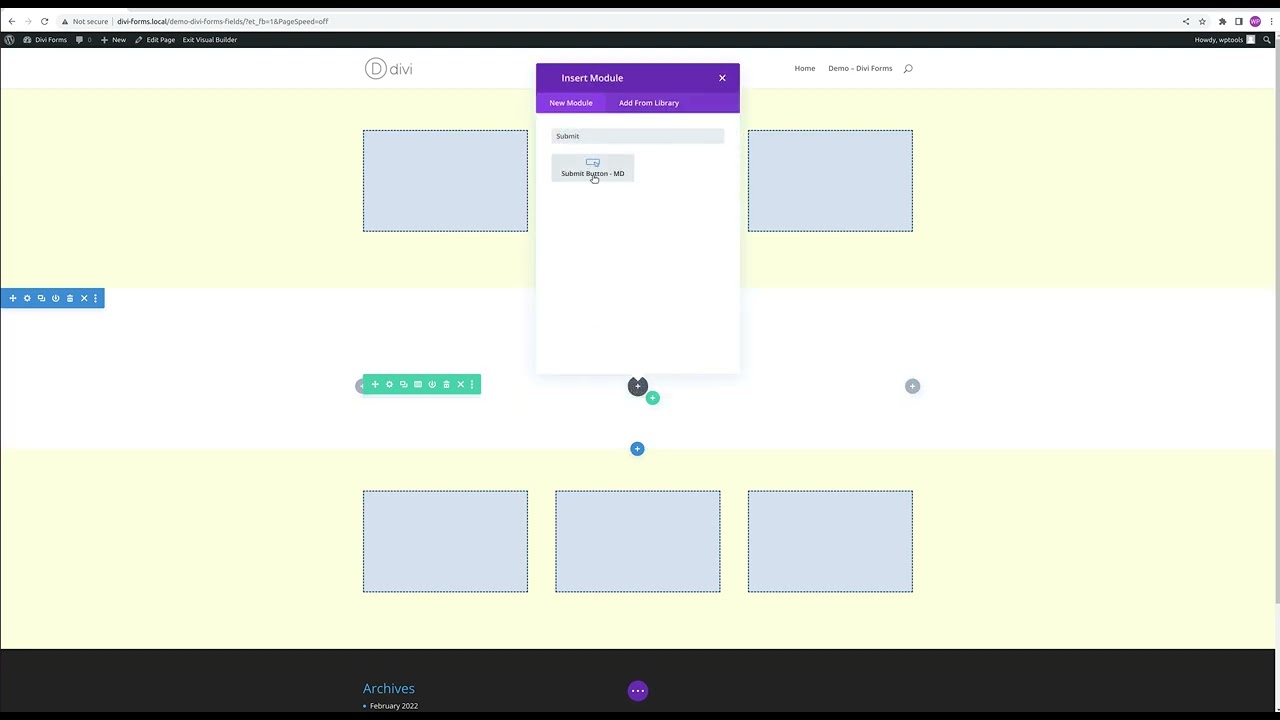Bookmark page with star icon
This screenshot has height=720, width=1280.
1201,21
